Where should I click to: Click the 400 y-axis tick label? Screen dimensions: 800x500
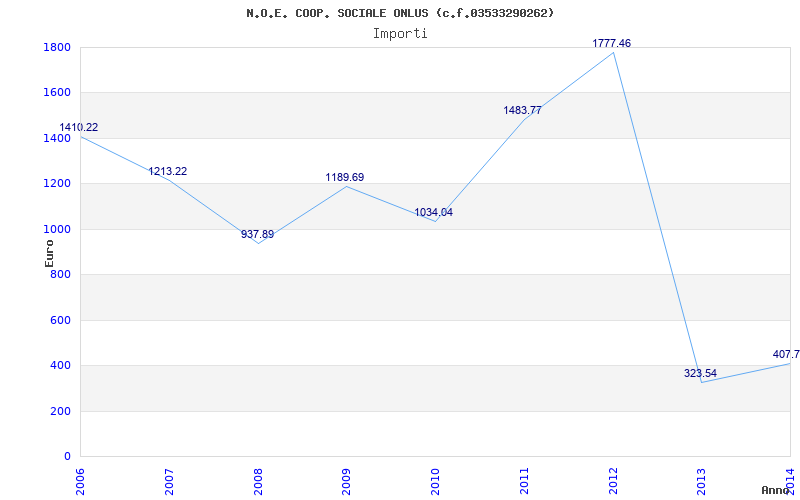point(61,366)
